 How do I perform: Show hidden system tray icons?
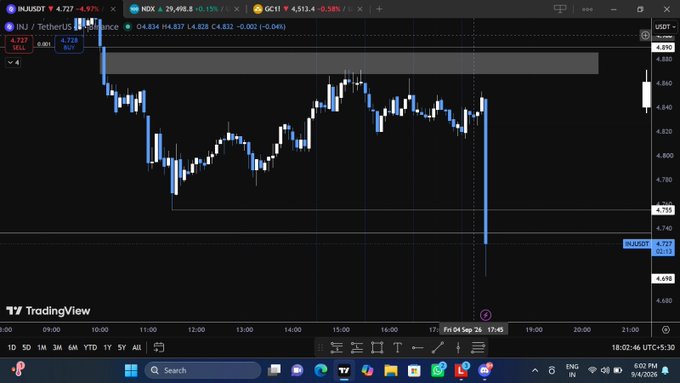coord(535,370)
